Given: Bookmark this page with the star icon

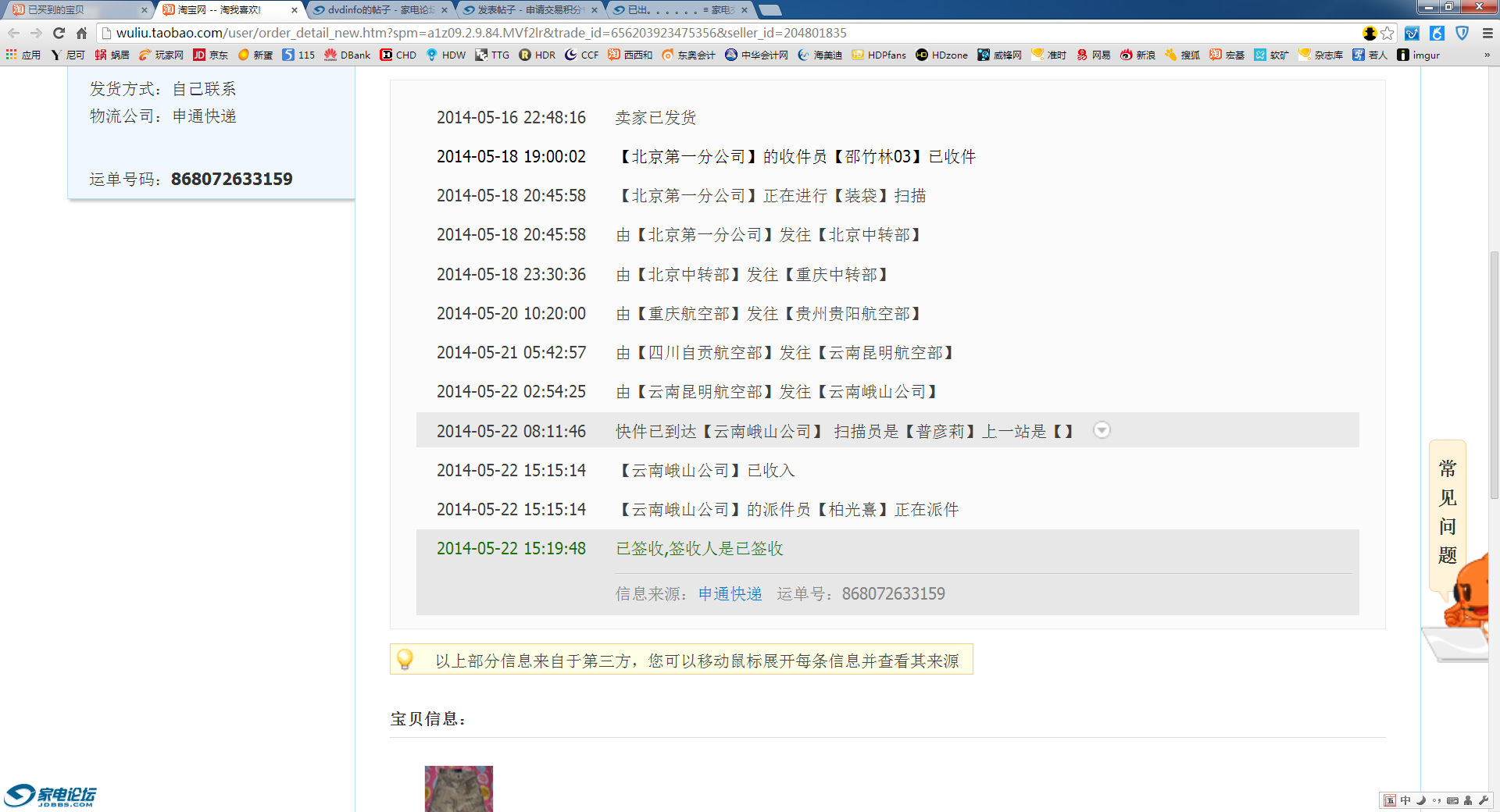Looking at the screenshot, I should tap(1387, 33).
